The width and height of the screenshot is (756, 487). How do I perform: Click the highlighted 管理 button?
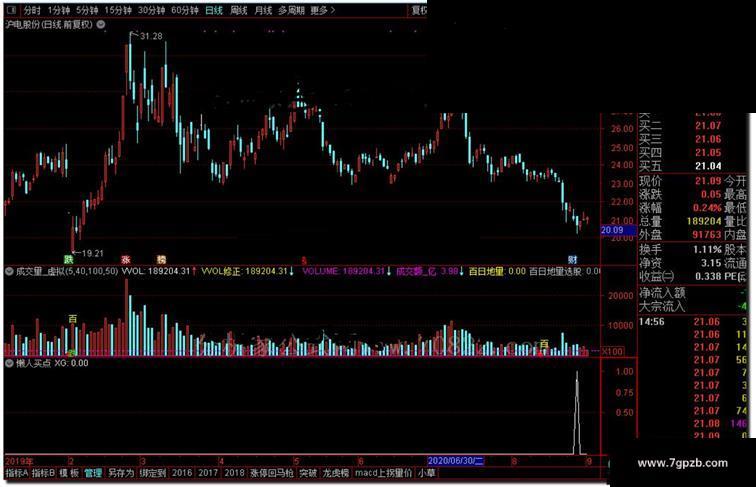click(93, 473)
